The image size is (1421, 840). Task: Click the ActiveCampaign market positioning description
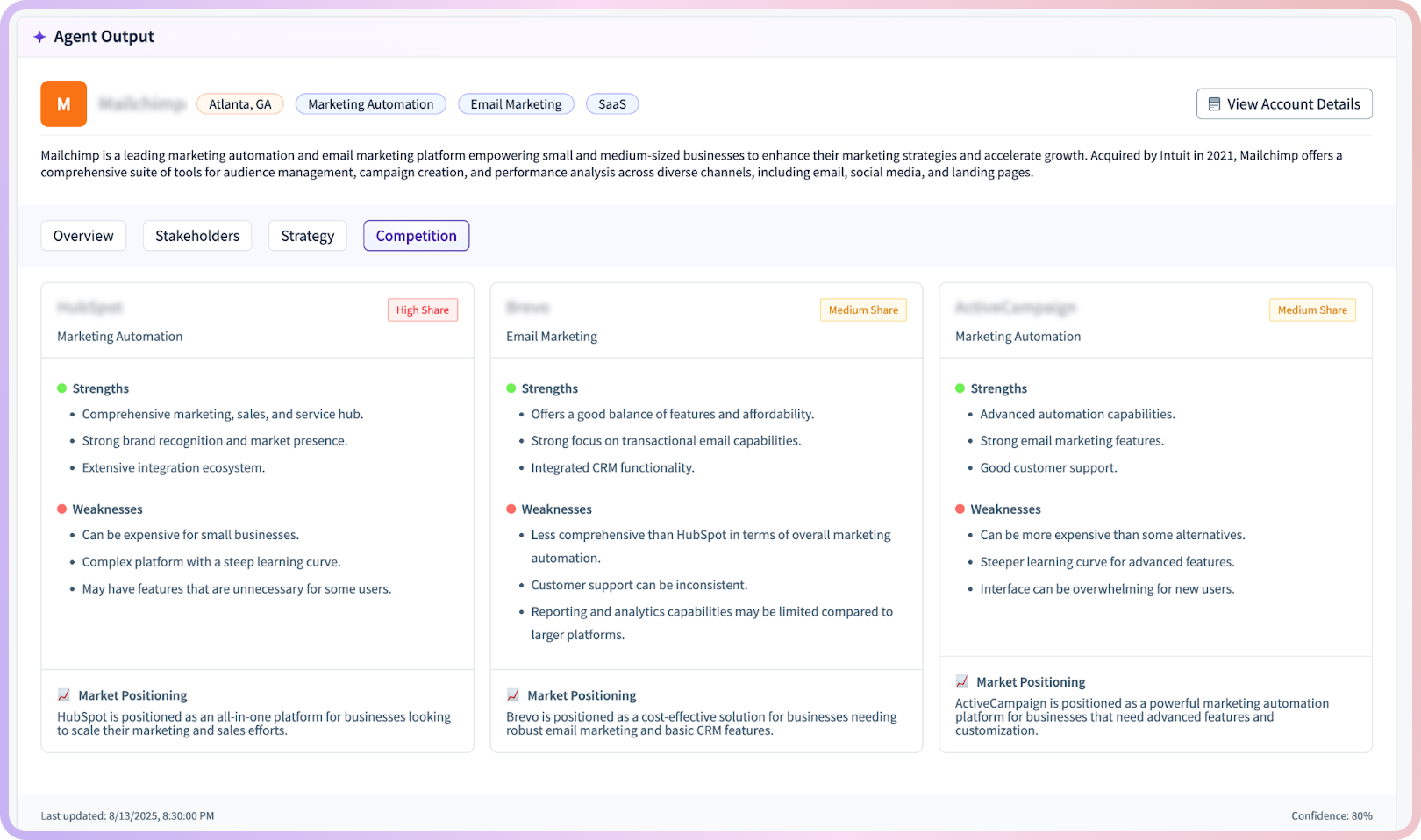coord(1142,716)
